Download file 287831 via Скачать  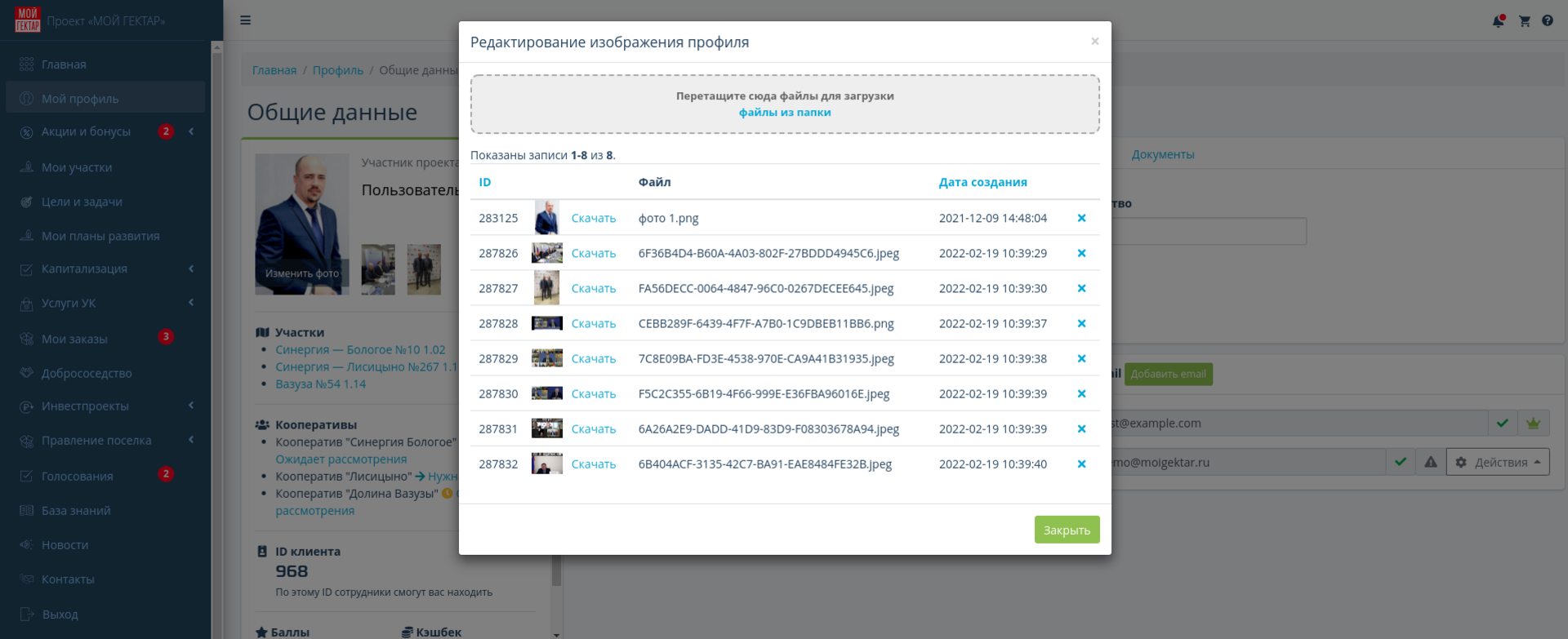coord(594,428)
